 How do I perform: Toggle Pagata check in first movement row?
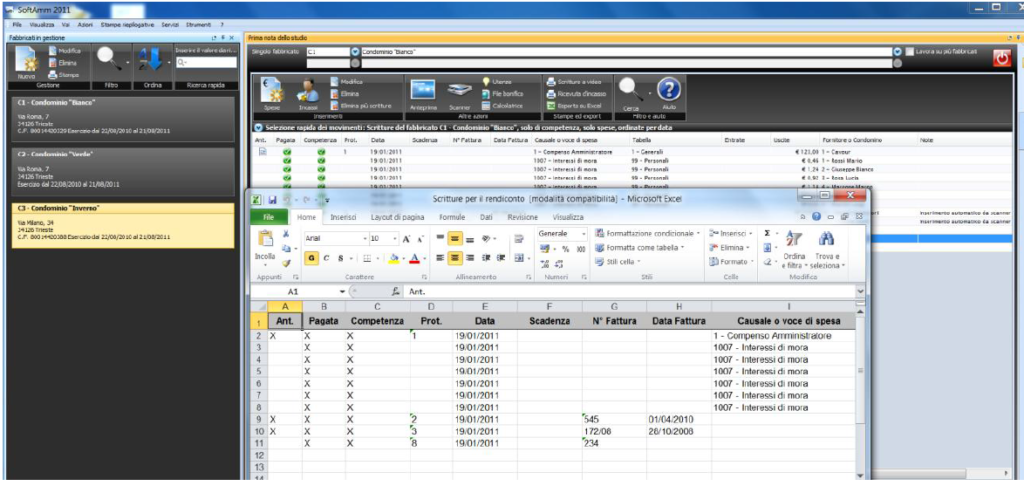point(287,152)
